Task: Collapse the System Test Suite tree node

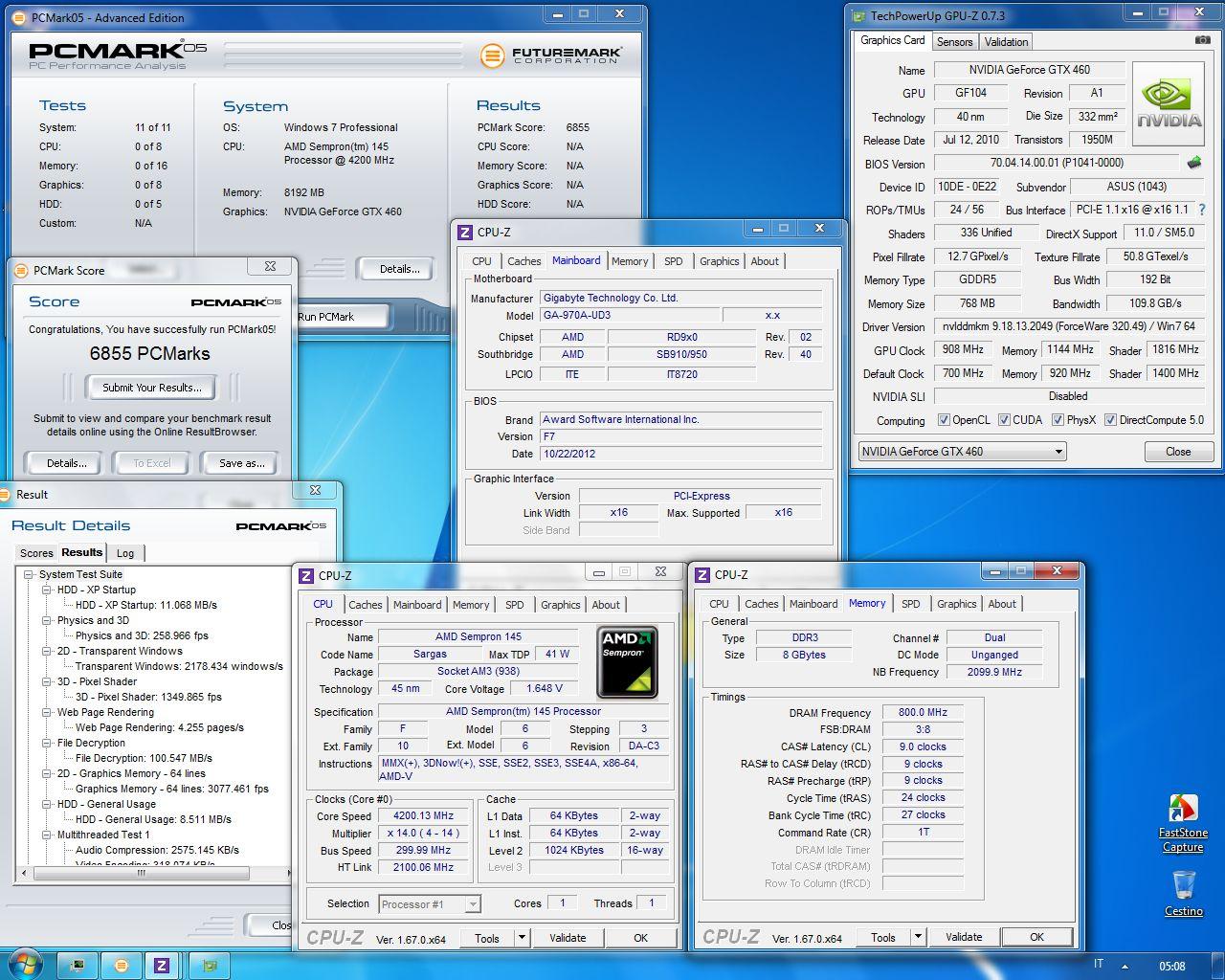Action: 29,575
